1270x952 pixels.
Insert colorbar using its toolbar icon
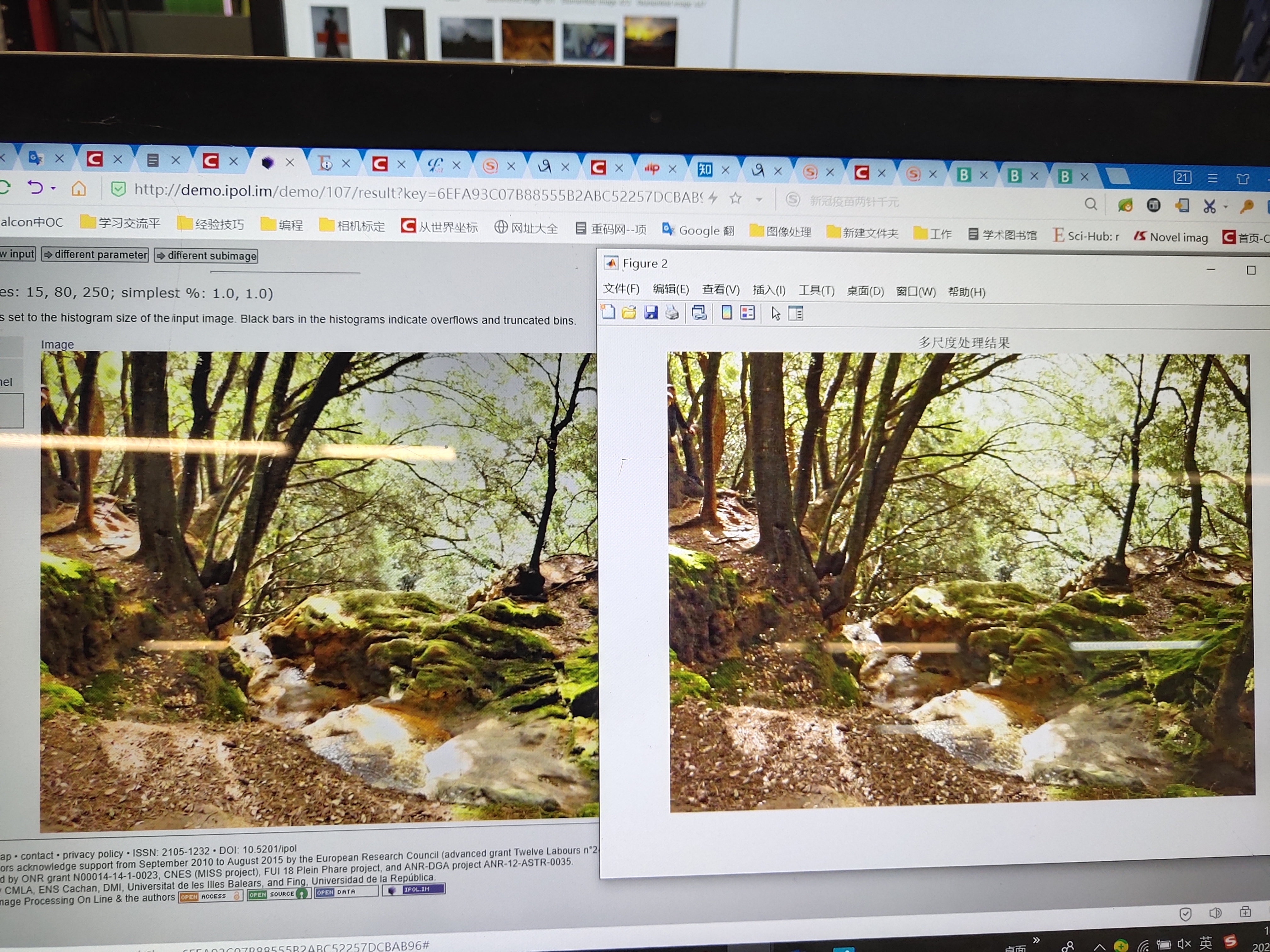(726, 313)
